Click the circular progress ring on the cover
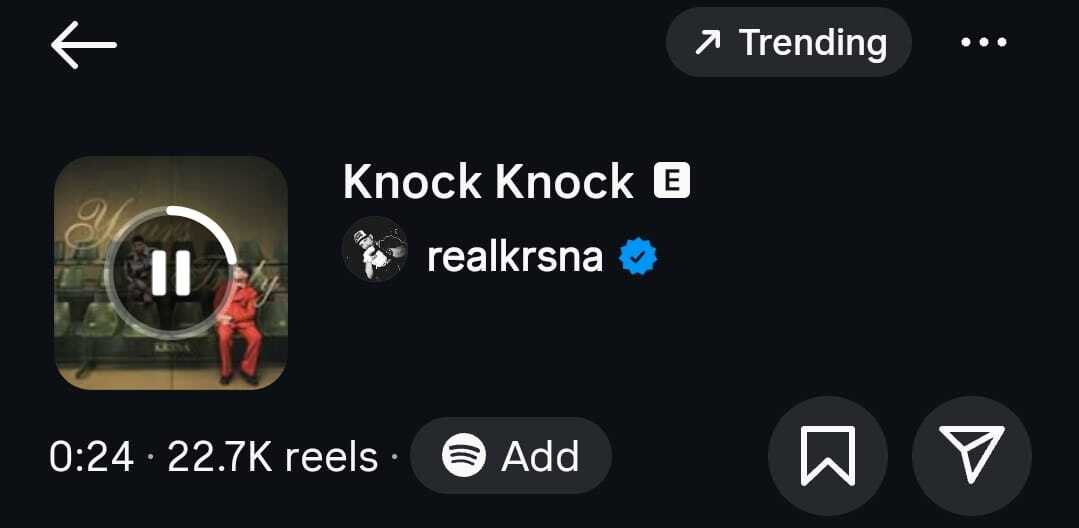This screenshot has width=1079, height=528. pyautogui.click(x=171, y=273)
